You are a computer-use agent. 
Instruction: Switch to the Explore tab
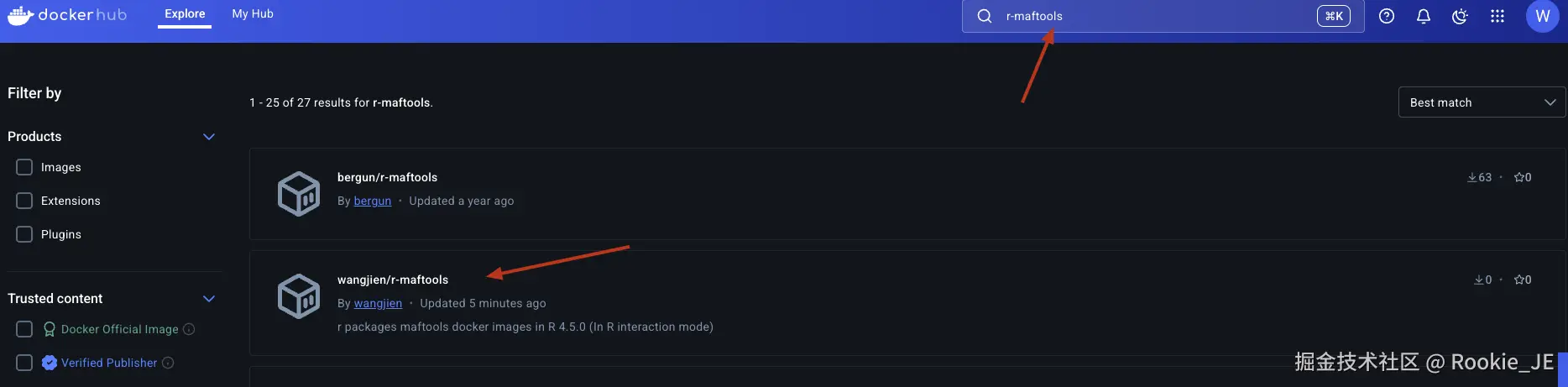pyautogui.click(x=185, y=14)
